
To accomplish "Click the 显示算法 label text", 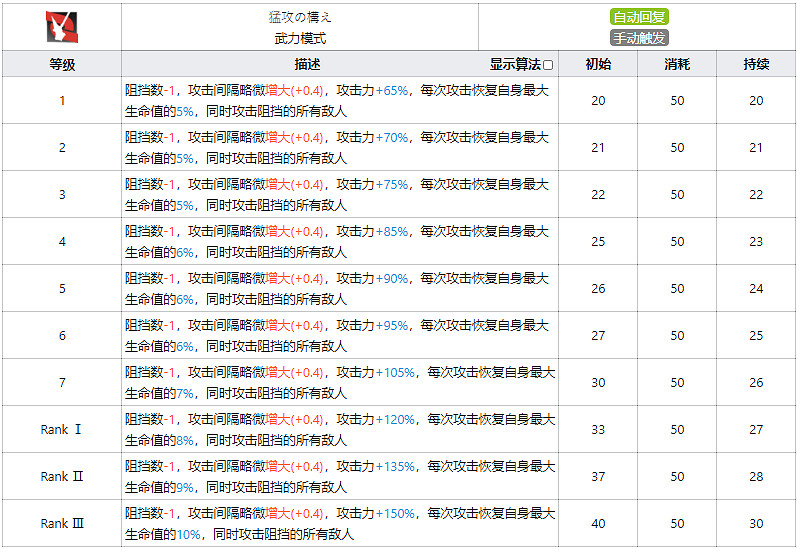I will [x=515, y=64].
